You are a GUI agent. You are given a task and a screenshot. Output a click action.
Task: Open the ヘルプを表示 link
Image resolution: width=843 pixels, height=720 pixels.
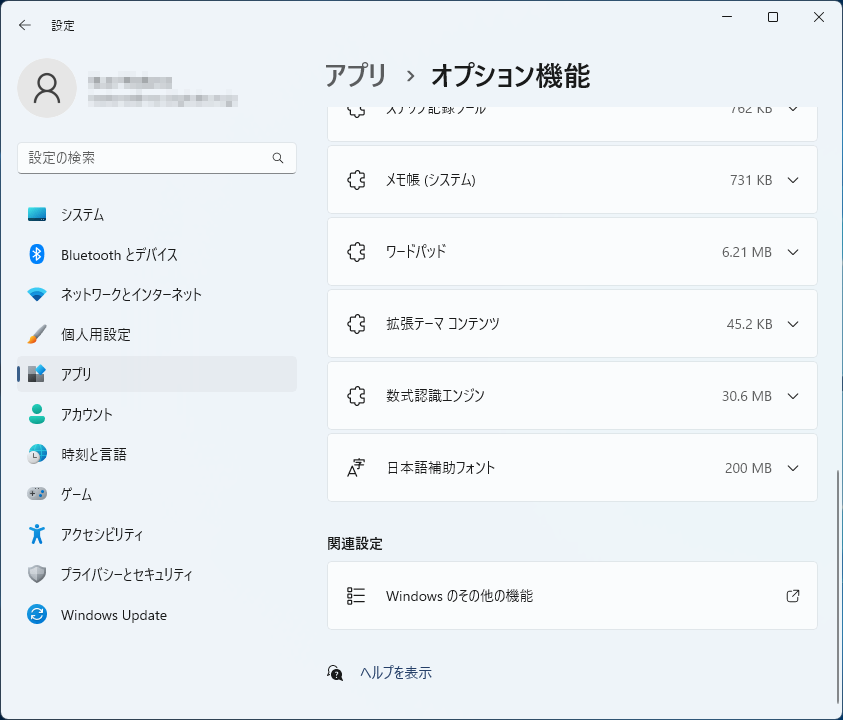point(396,673)
